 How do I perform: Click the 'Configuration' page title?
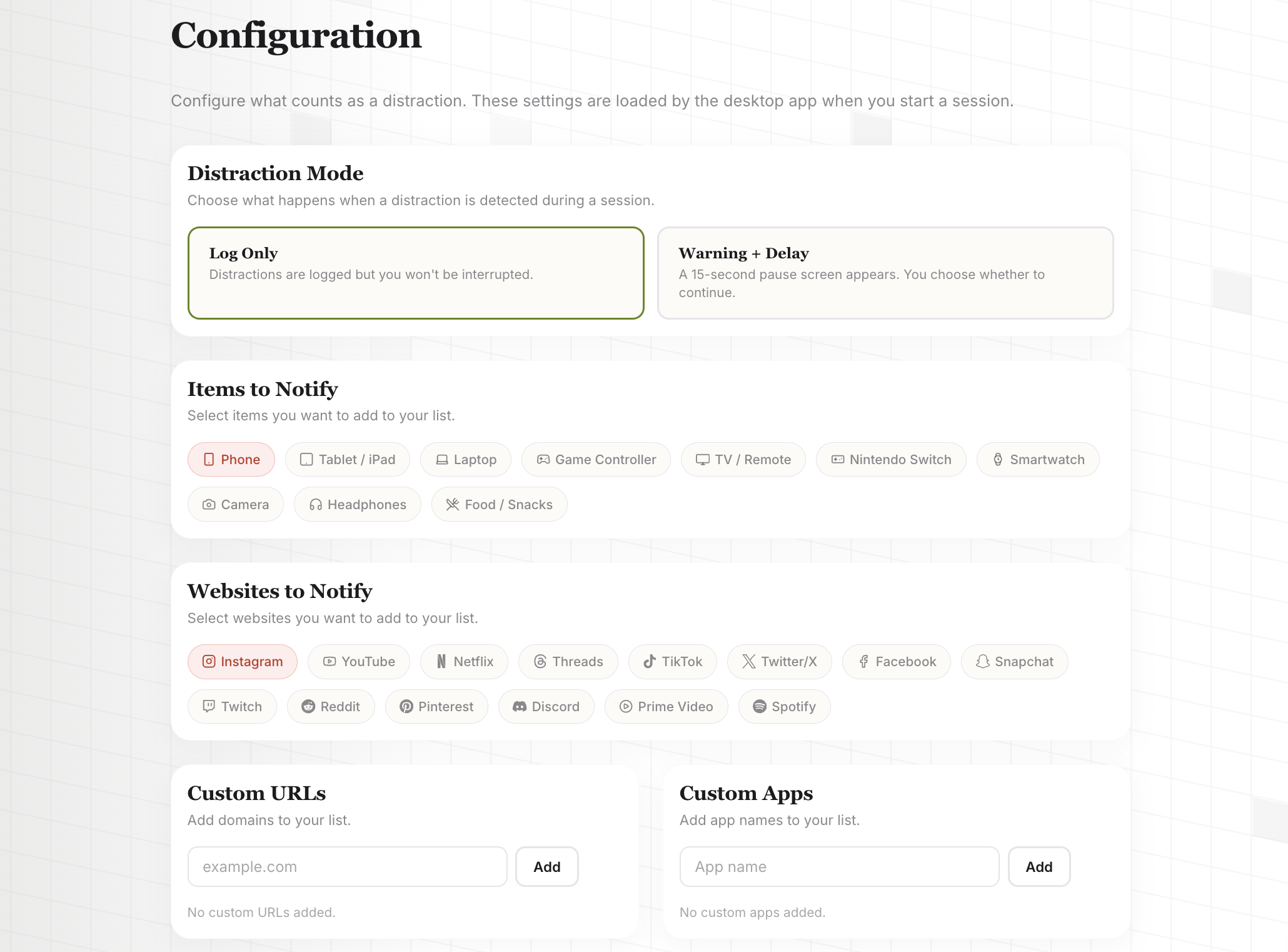pos(296,36)
